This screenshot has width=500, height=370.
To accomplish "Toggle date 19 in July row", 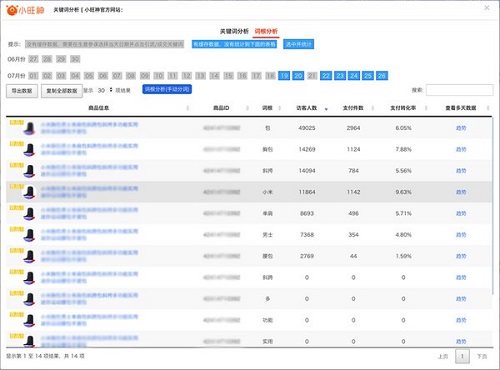I will [x=284, y=76].
